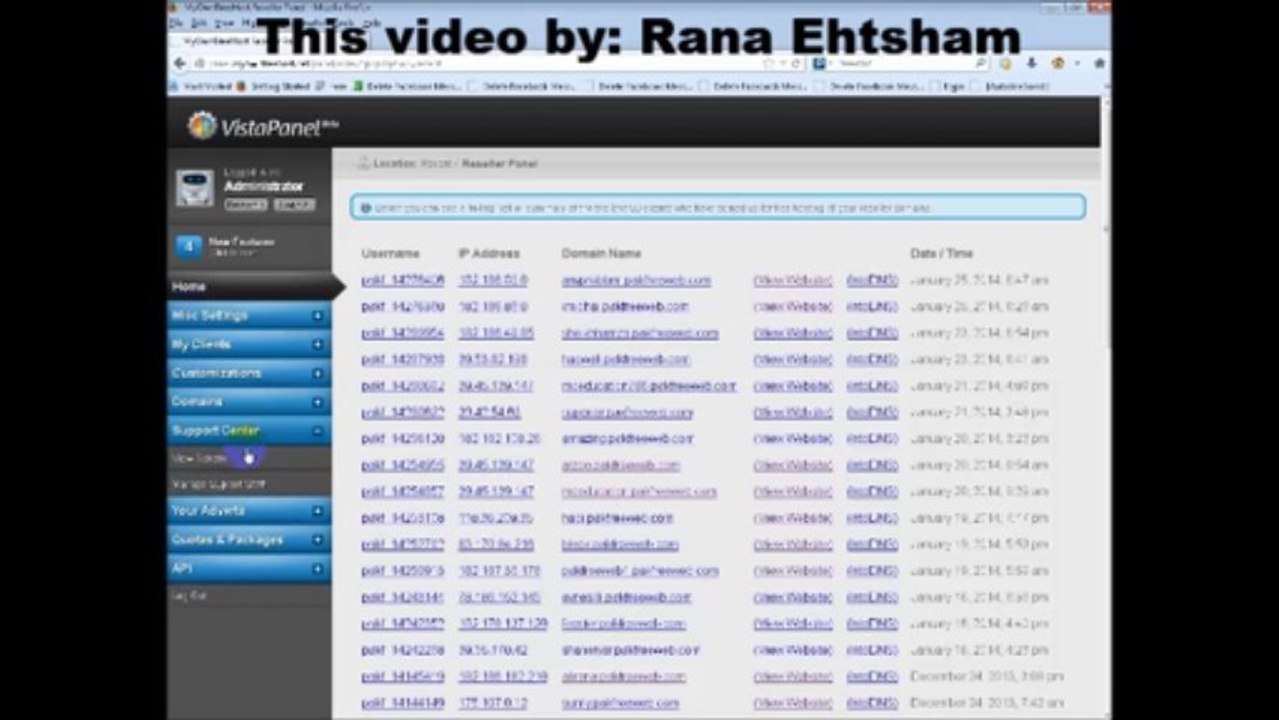Click View Website in pokf_14242258 row

click(793, 650)
